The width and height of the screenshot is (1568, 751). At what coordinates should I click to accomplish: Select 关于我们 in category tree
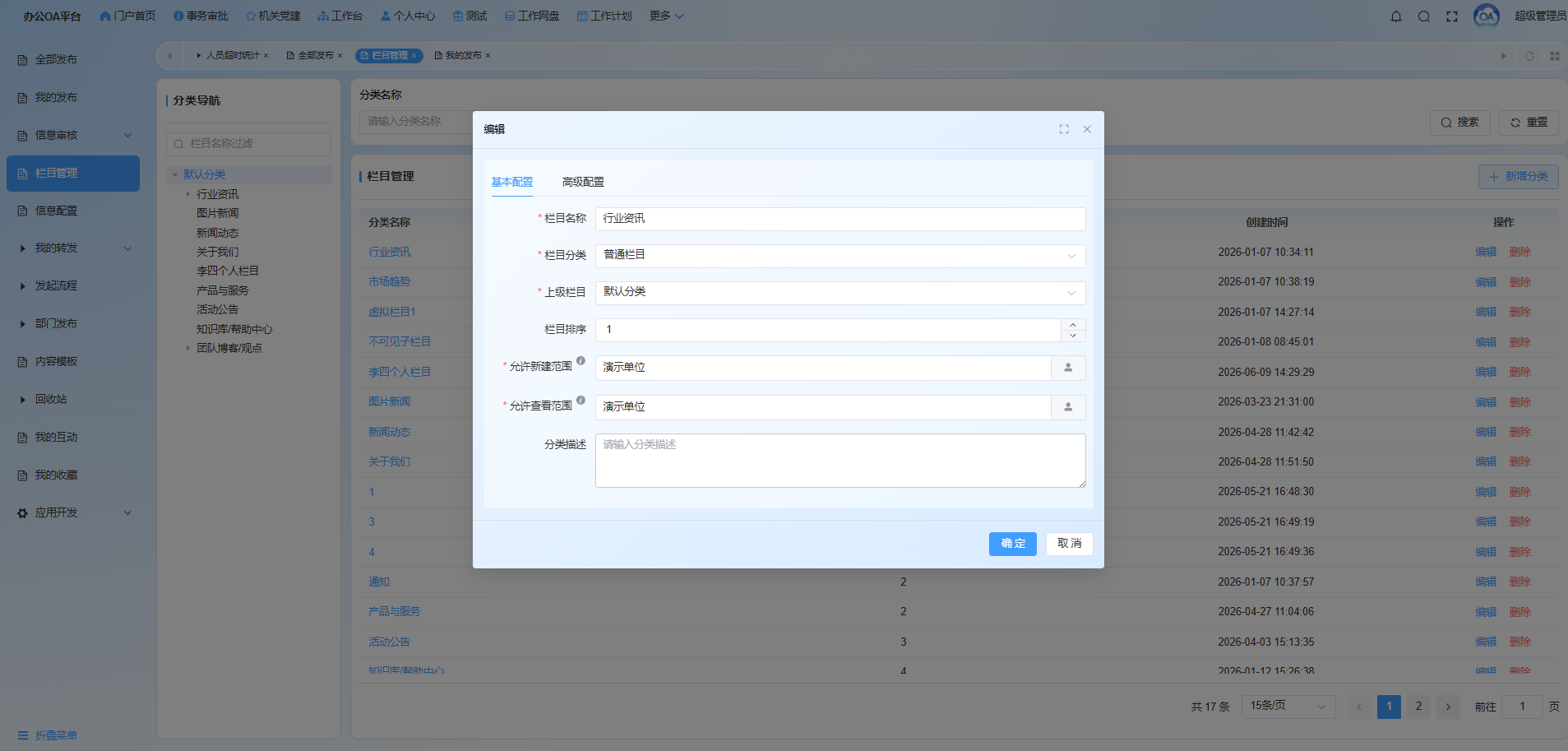pyautogui.click(x=217, y=253)
